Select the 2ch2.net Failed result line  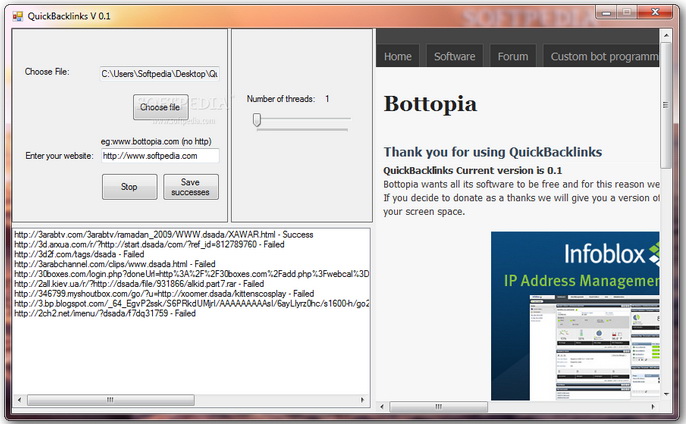(105, 313)
